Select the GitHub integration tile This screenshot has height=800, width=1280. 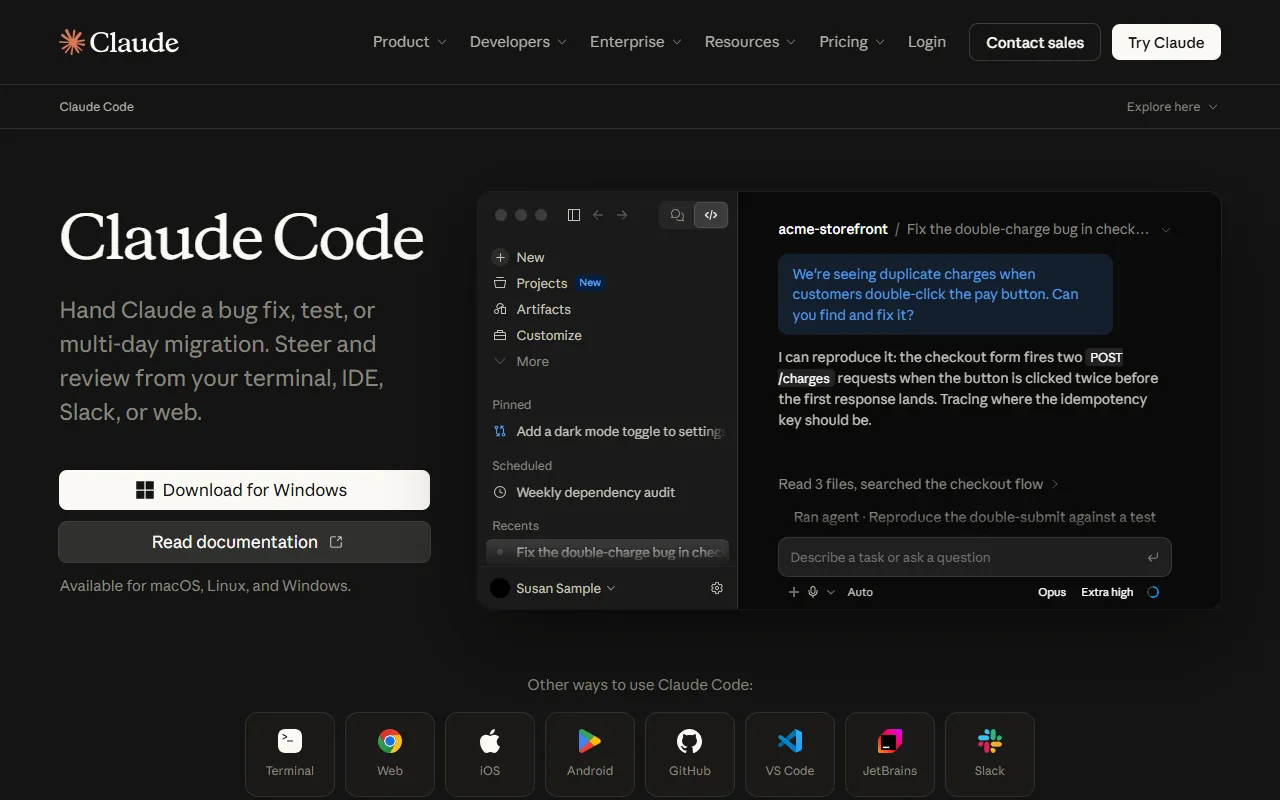pyautogui.click(x=690, y=754)
